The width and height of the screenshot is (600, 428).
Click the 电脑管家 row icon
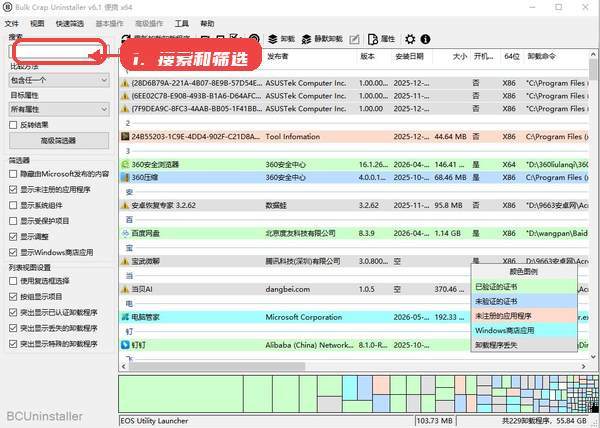(x=125, y=317)
